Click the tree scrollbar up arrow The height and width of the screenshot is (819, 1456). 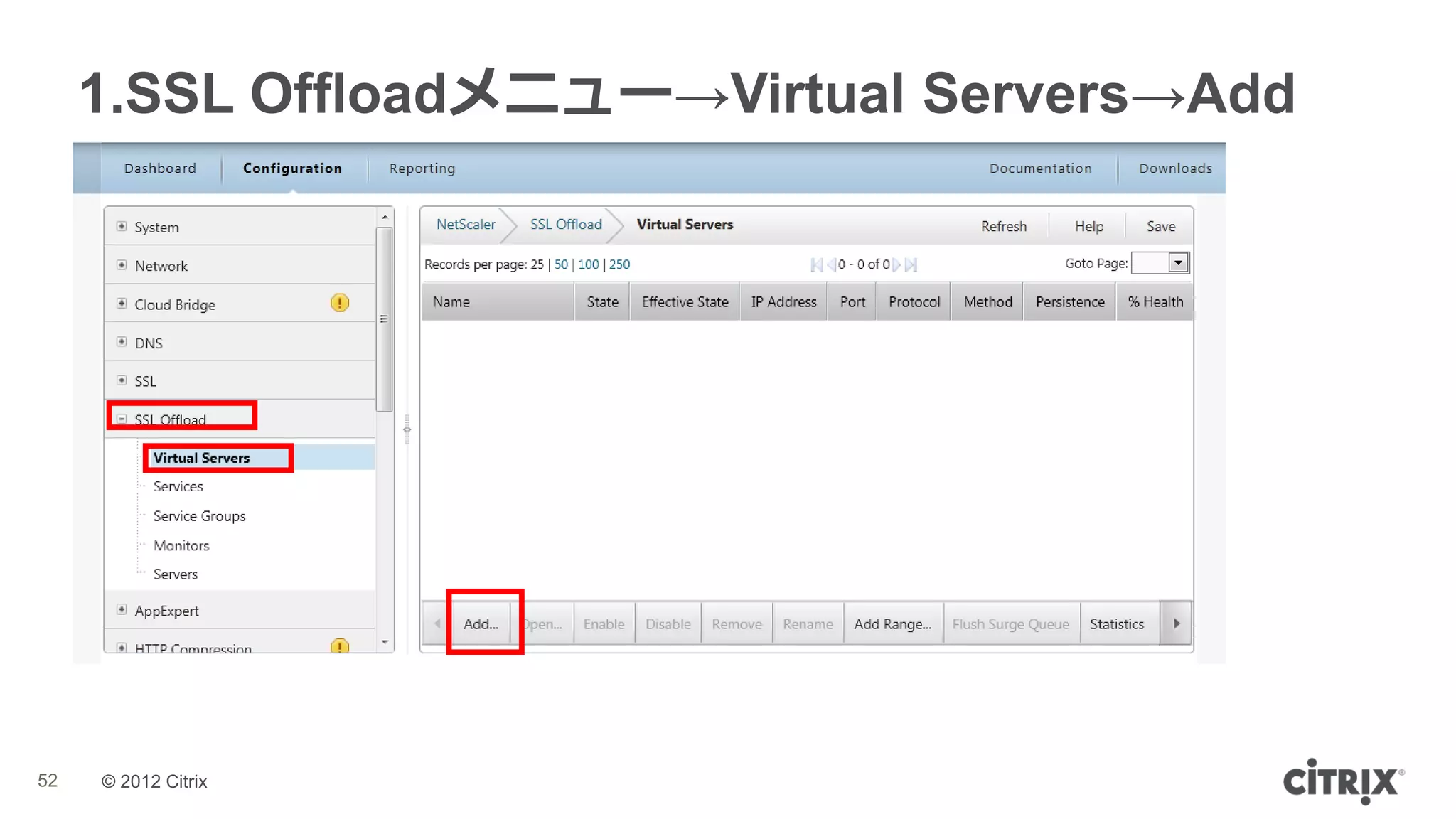[385, 217]
